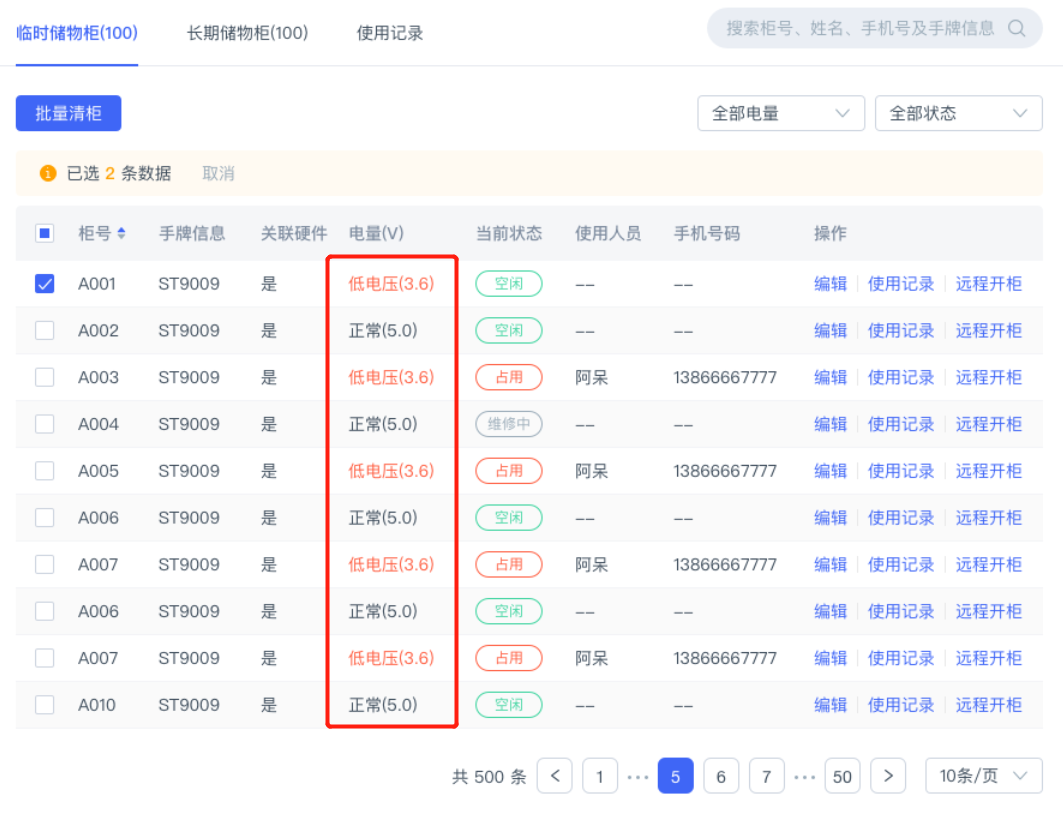Click the 关联硬件 column header
The height and width of the screenshot is (814, 1063).
pos(294,234)
